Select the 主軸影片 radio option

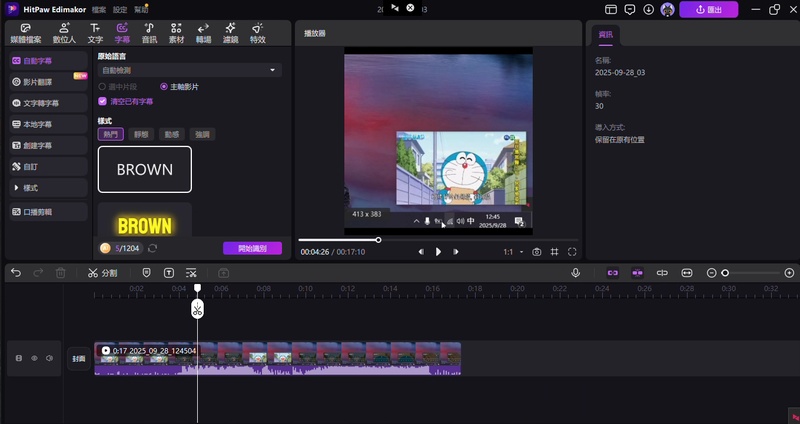pyautogui.click(x=164, y=87)
